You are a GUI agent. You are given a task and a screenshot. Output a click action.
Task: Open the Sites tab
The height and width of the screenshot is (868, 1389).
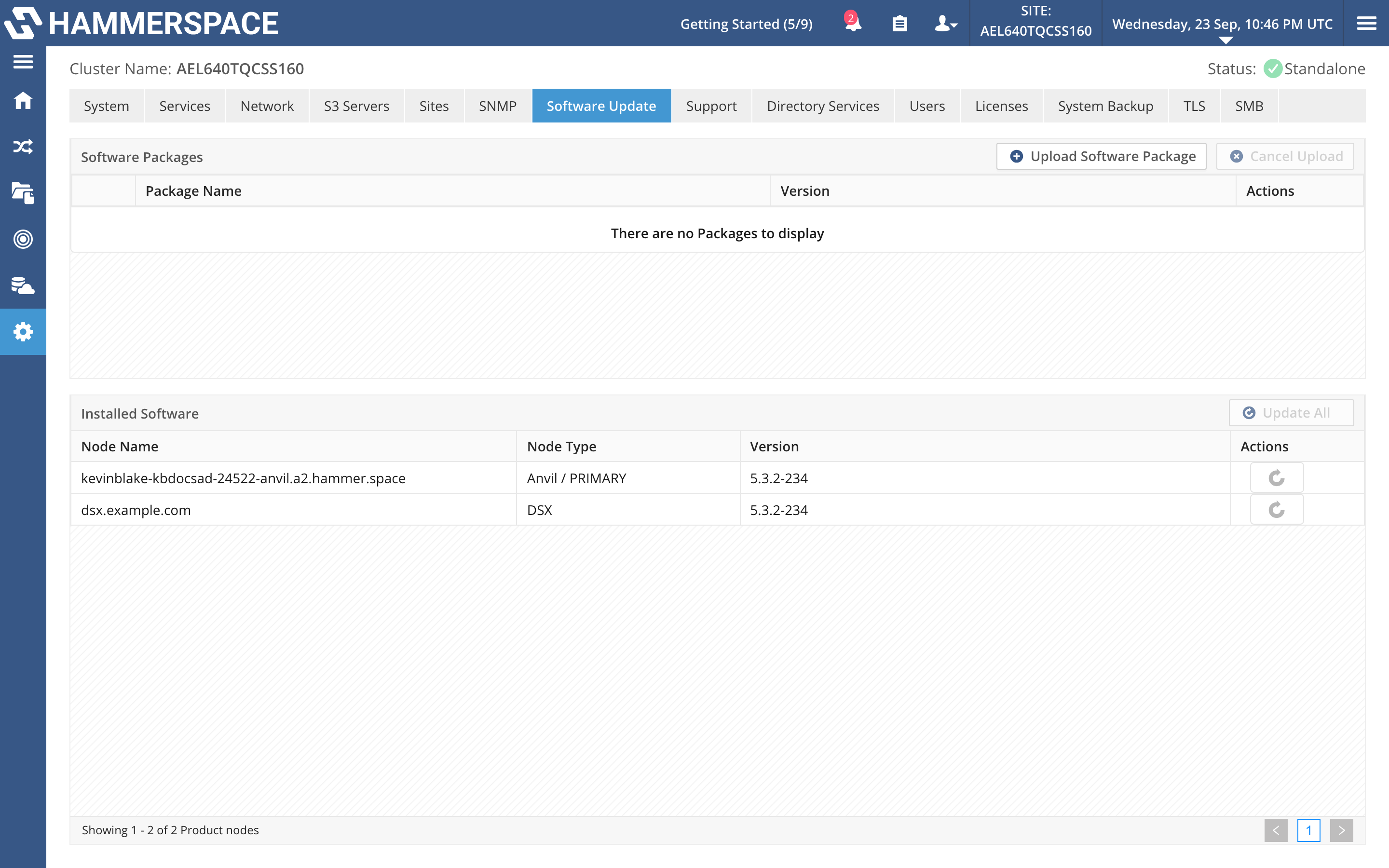tap(434, 106)
